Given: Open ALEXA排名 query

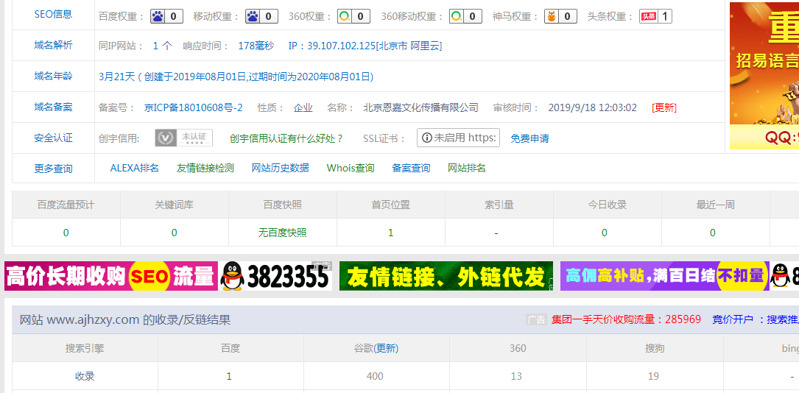Looking at the screenshot, I should pos(135,168).
